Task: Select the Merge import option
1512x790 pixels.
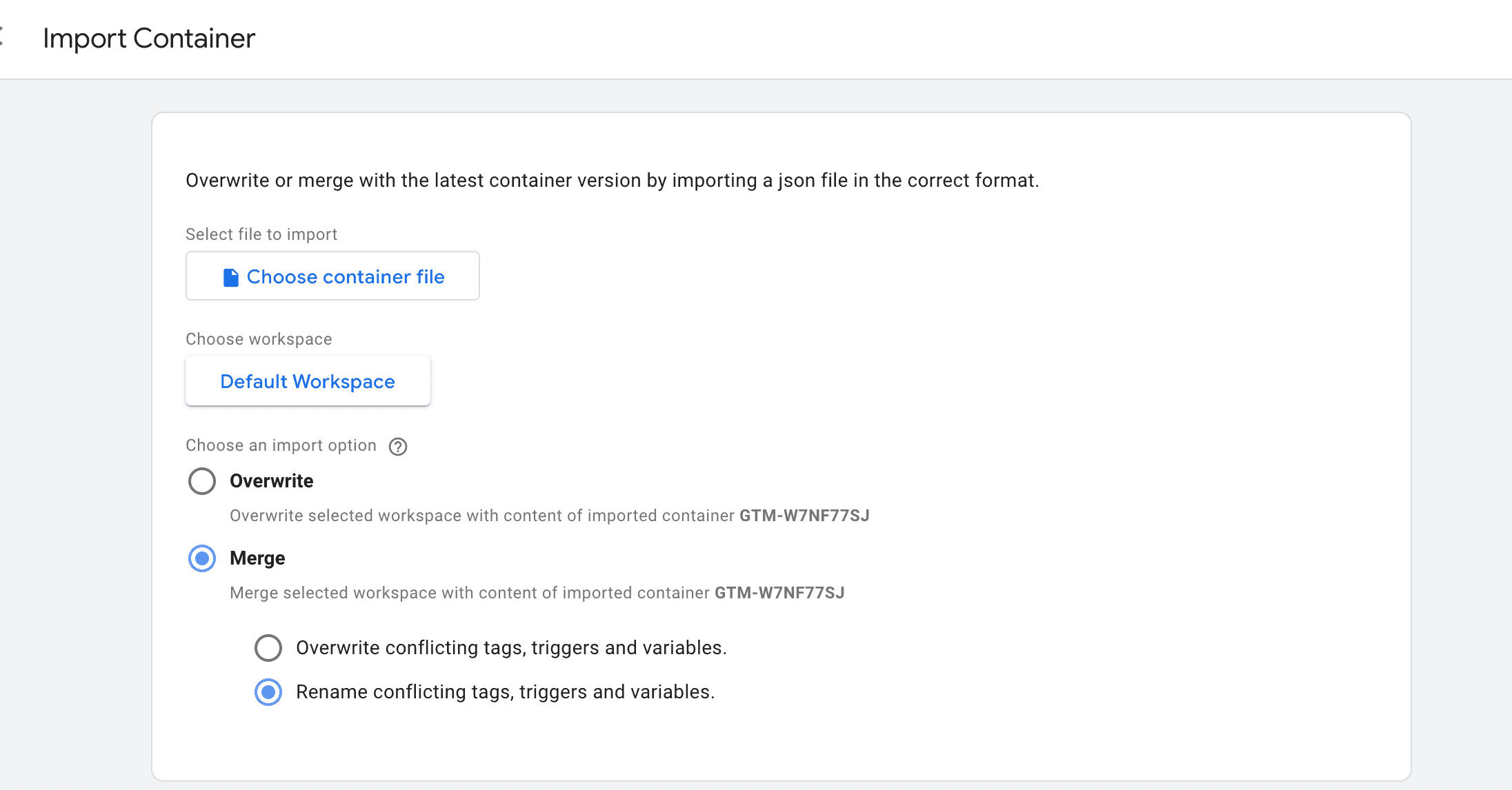Action: tap(201, 558)
